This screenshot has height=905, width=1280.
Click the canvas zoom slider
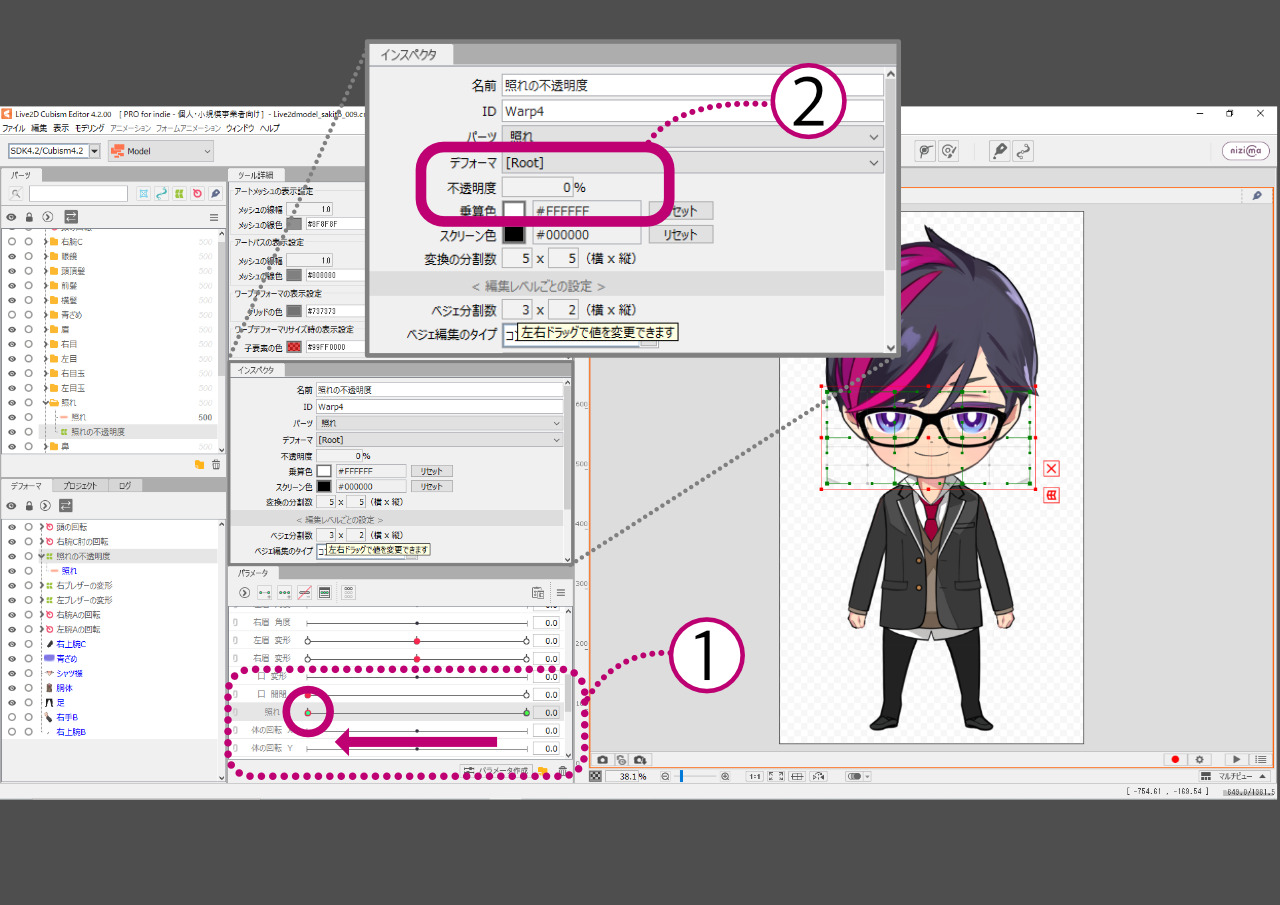[695, 776]
